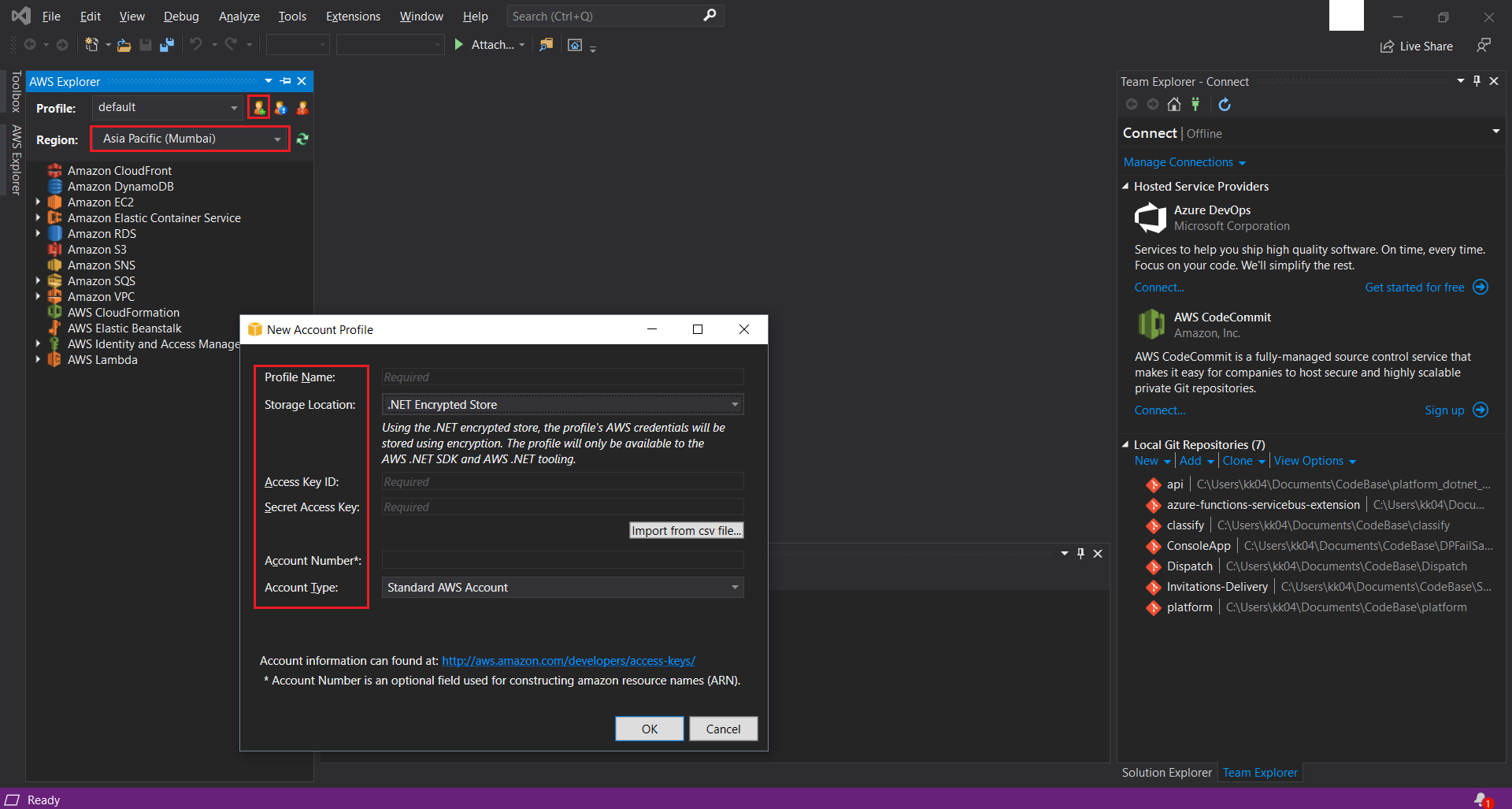Expand the AWS Lambda tree node
This screenshot has height=809, width=1512.
pyautogui.click(x=38, y=360)
